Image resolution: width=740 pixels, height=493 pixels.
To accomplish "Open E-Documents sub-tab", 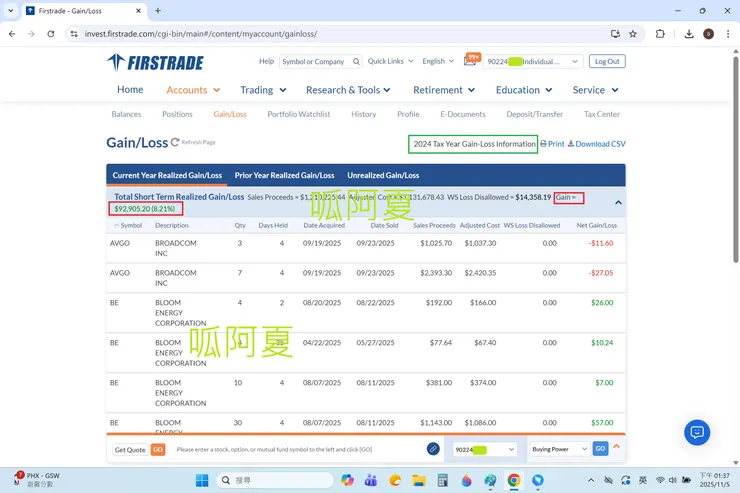I will (462, 114).
